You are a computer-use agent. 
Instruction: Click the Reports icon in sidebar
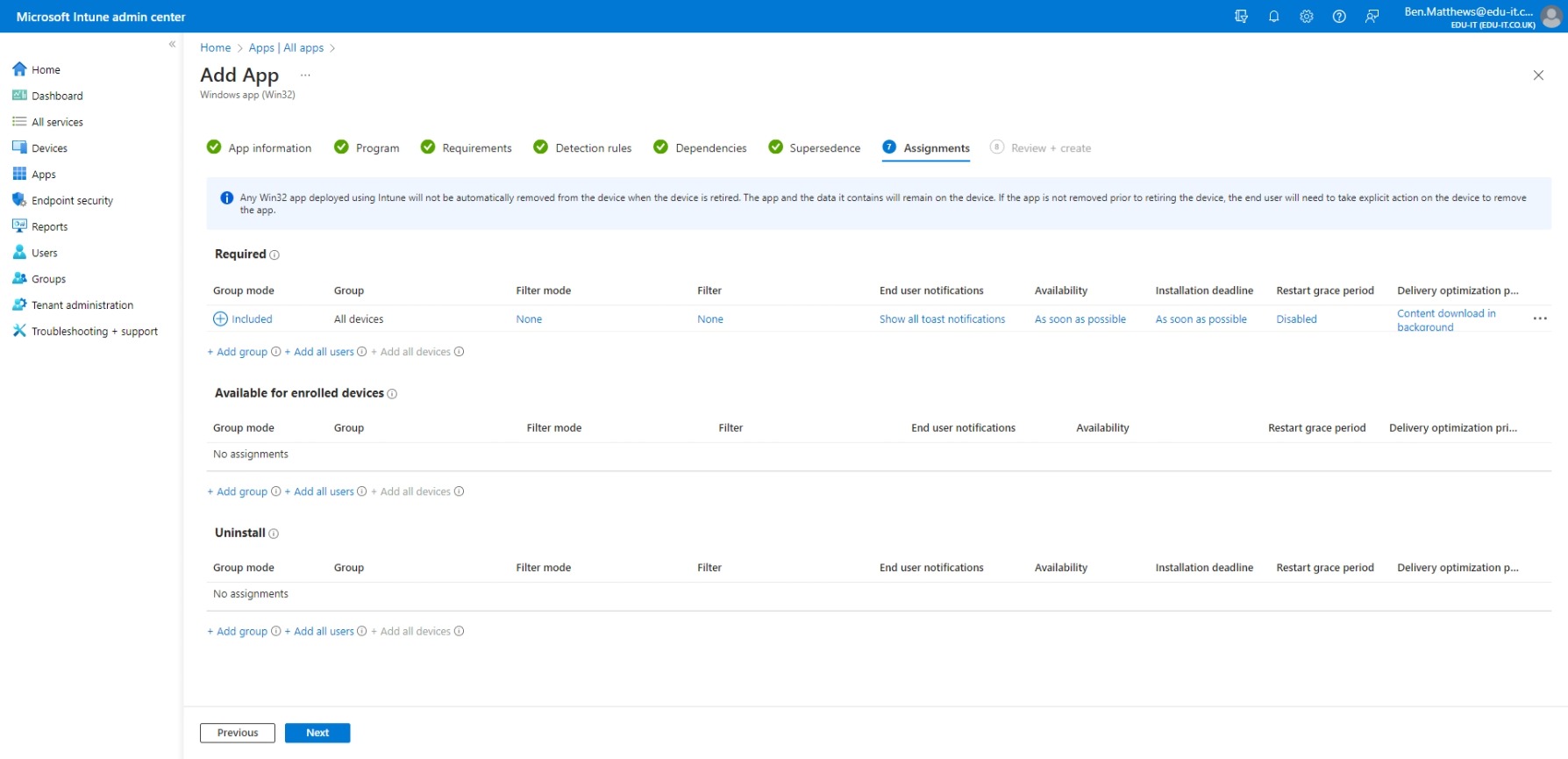19,226
